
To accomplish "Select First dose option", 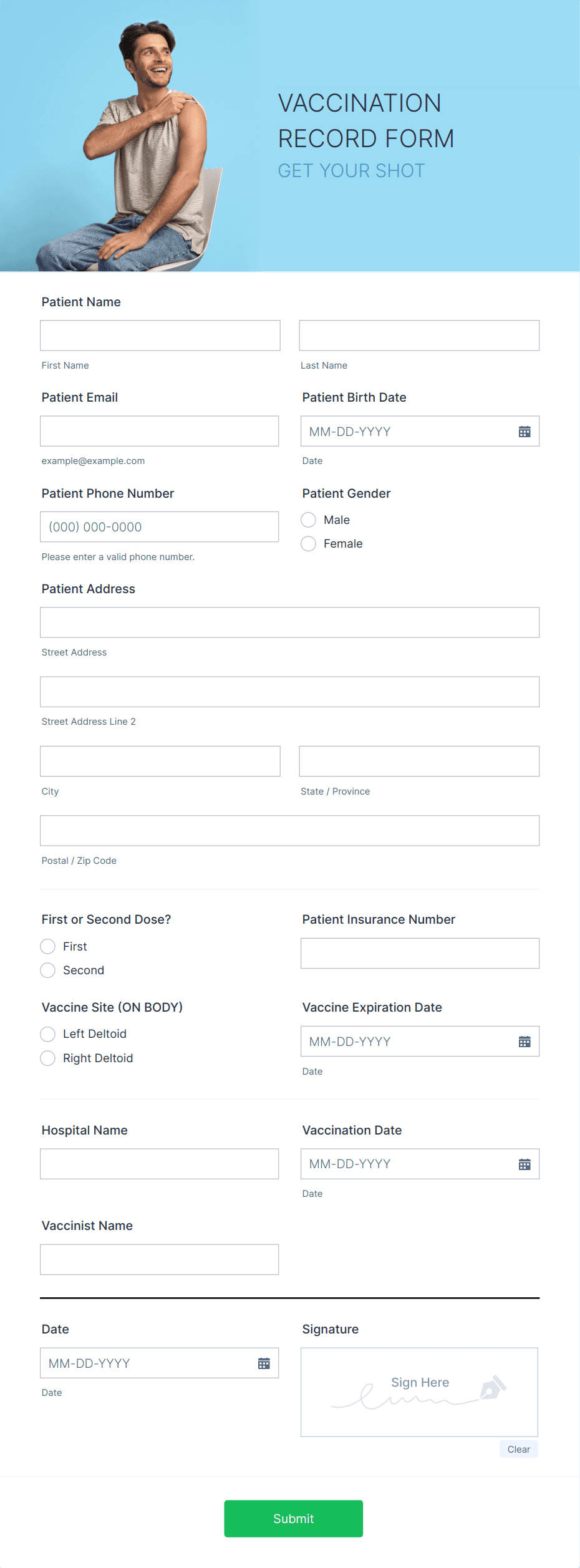I will [x=48, y=946].
